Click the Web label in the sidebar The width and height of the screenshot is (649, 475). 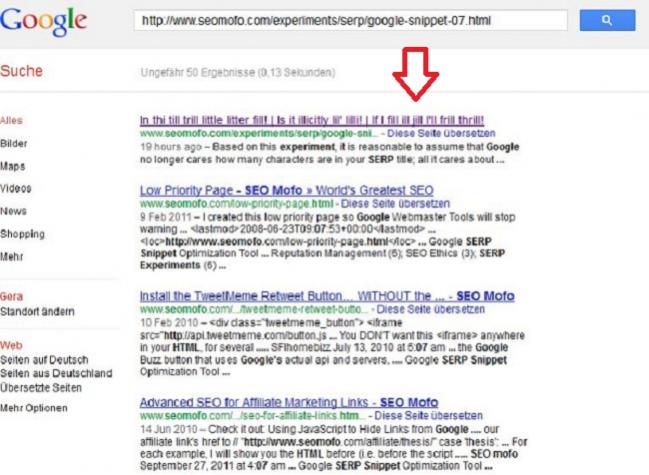point(11,345)
